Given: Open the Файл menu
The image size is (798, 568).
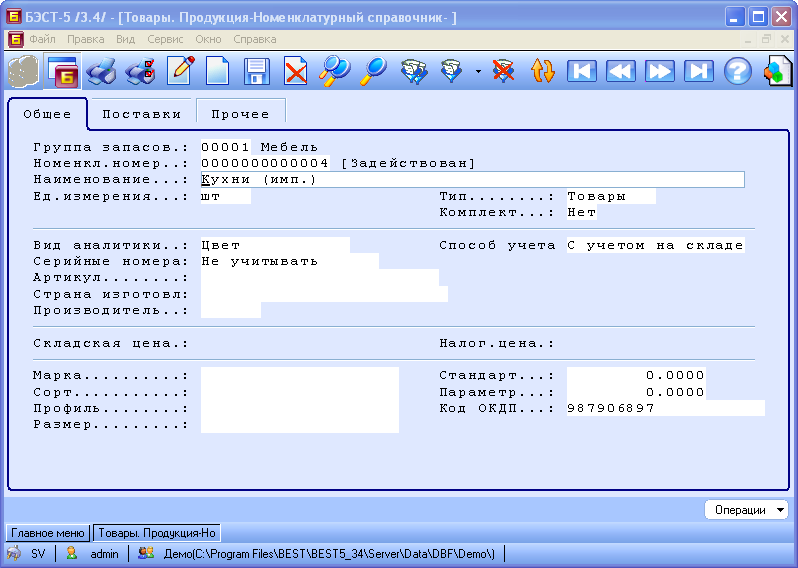Looking at the screenshot, I should pos(42,39).
